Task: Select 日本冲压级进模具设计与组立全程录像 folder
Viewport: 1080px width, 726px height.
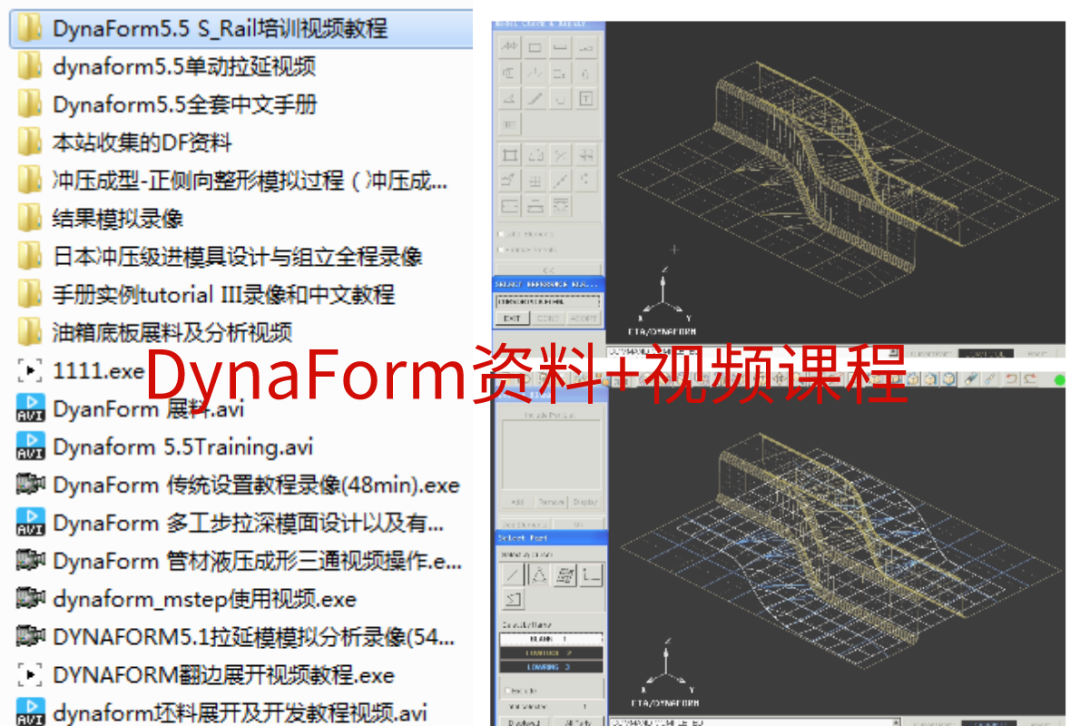Action: click(x=219, y=256)
